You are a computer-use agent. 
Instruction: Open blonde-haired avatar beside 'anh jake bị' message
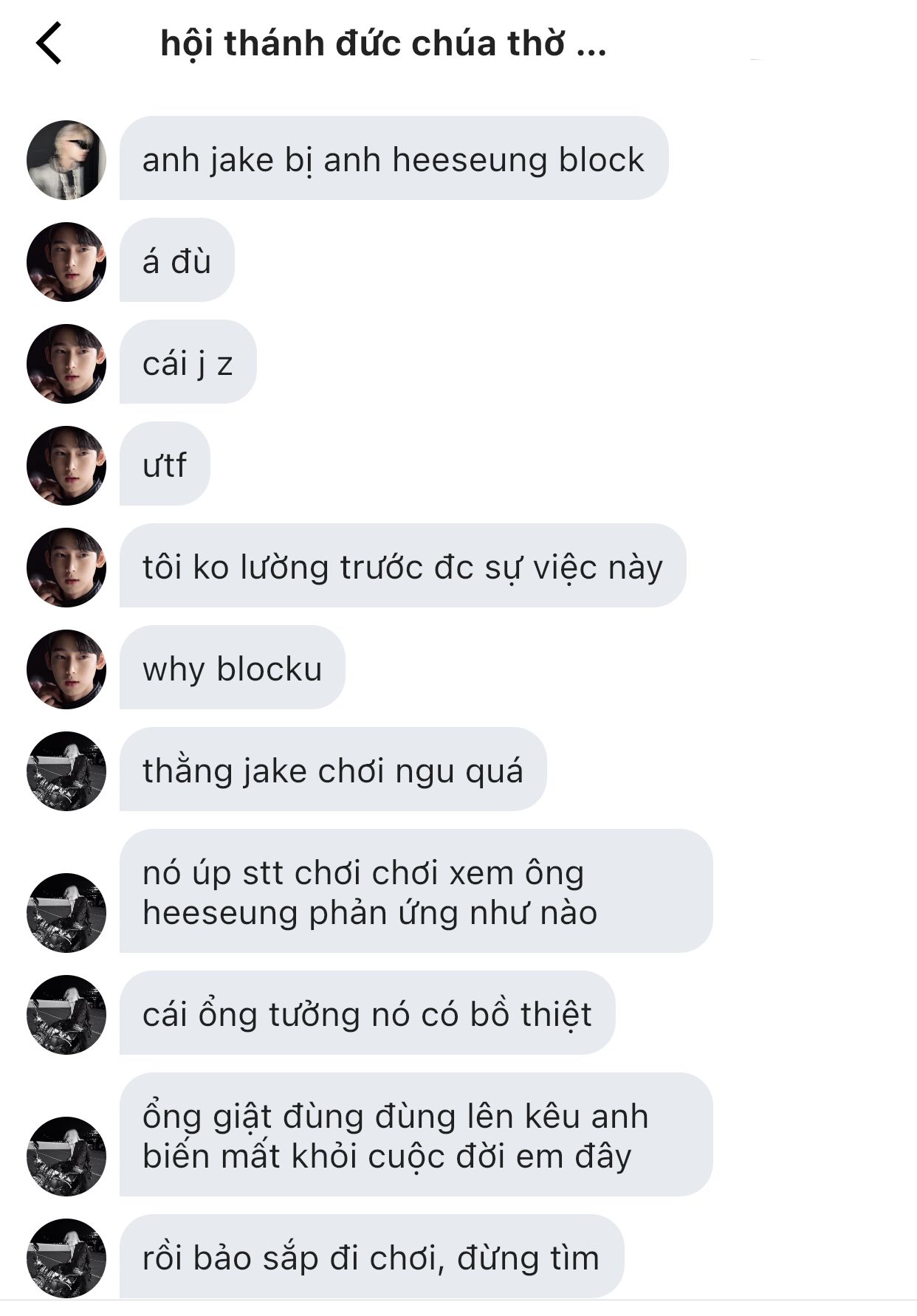(66, 160)
